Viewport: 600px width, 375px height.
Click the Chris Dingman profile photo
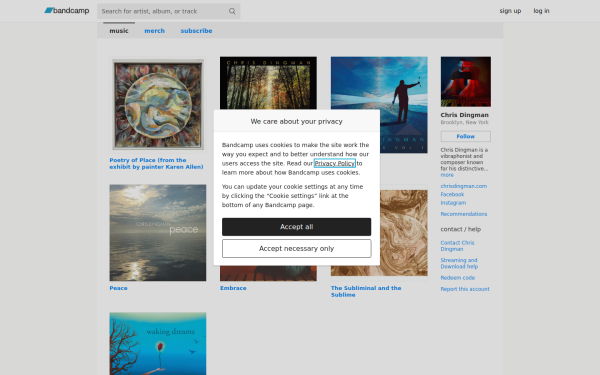[466, 82]
